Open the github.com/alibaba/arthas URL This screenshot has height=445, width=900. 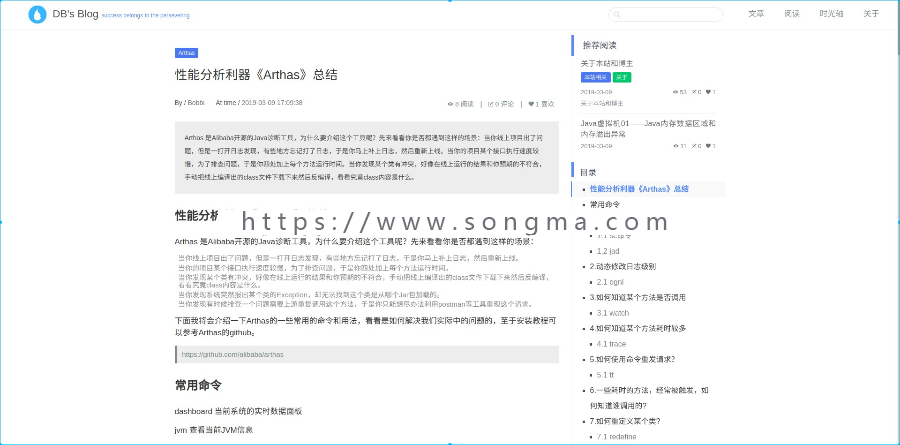pos(232,354)
